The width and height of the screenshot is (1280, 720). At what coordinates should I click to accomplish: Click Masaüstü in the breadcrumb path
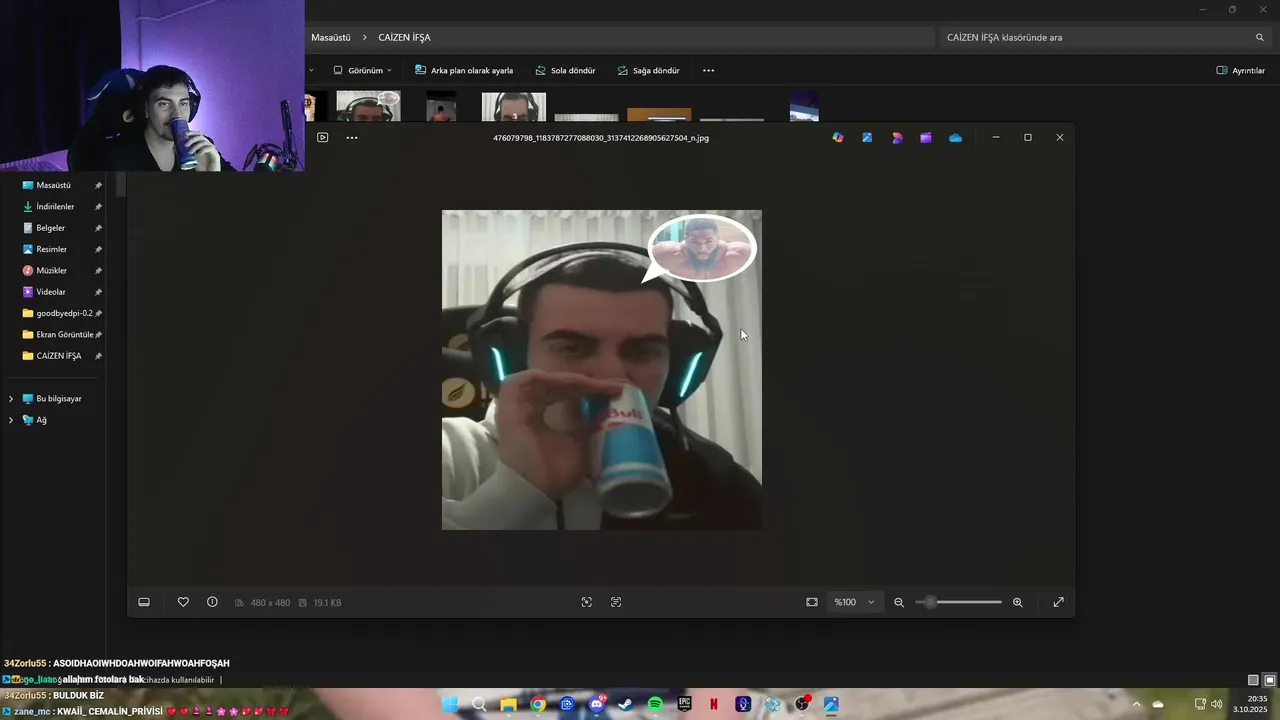[331, 38]
